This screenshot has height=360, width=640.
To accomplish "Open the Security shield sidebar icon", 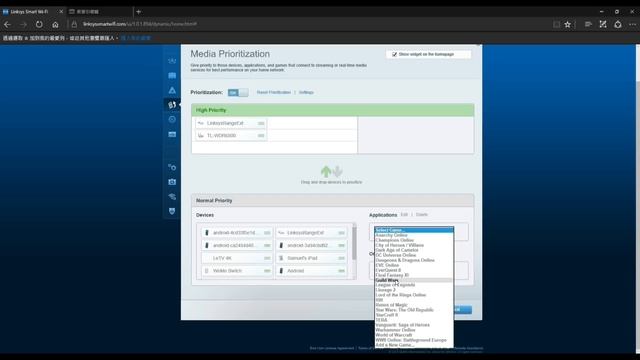I will click(x=172, y=211).
